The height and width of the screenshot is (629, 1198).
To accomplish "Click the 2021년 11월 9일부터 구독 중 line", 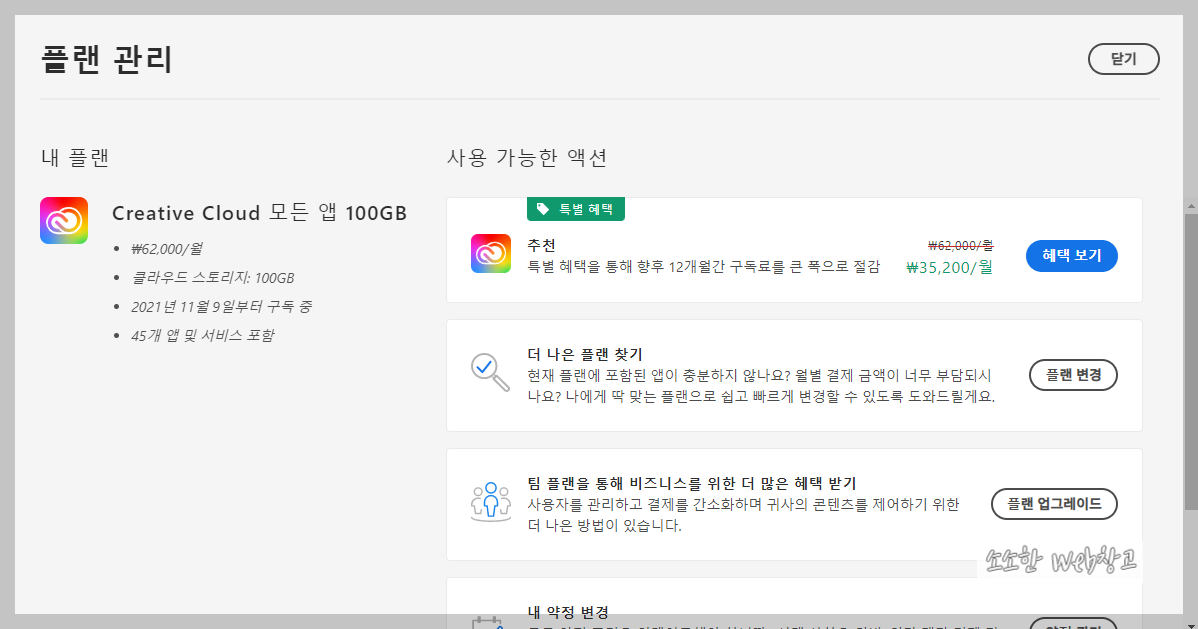I will click(222, 306).
